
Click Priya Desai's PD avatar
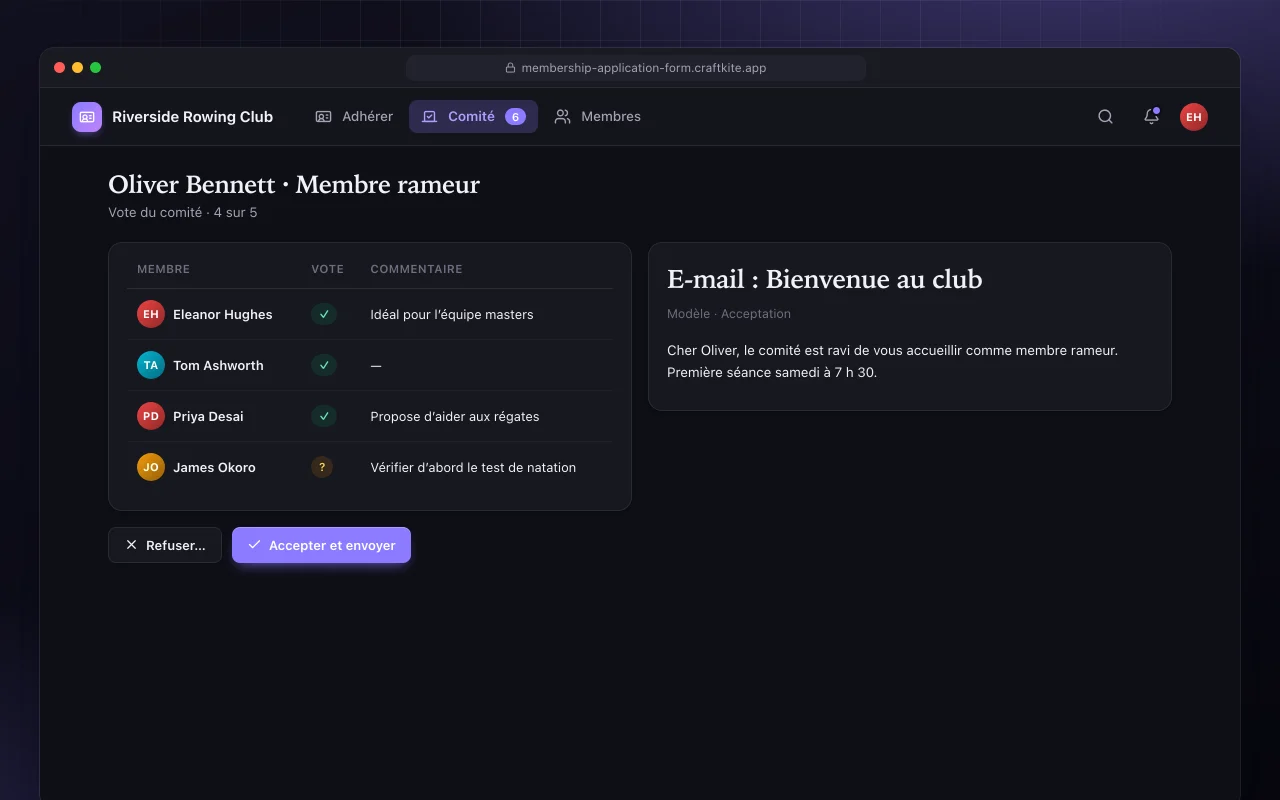[x=150, y=416]
